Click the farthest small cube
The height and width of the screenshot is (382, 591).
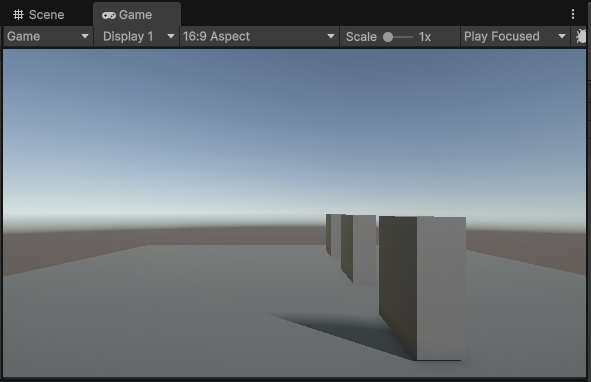pos(334,235)
